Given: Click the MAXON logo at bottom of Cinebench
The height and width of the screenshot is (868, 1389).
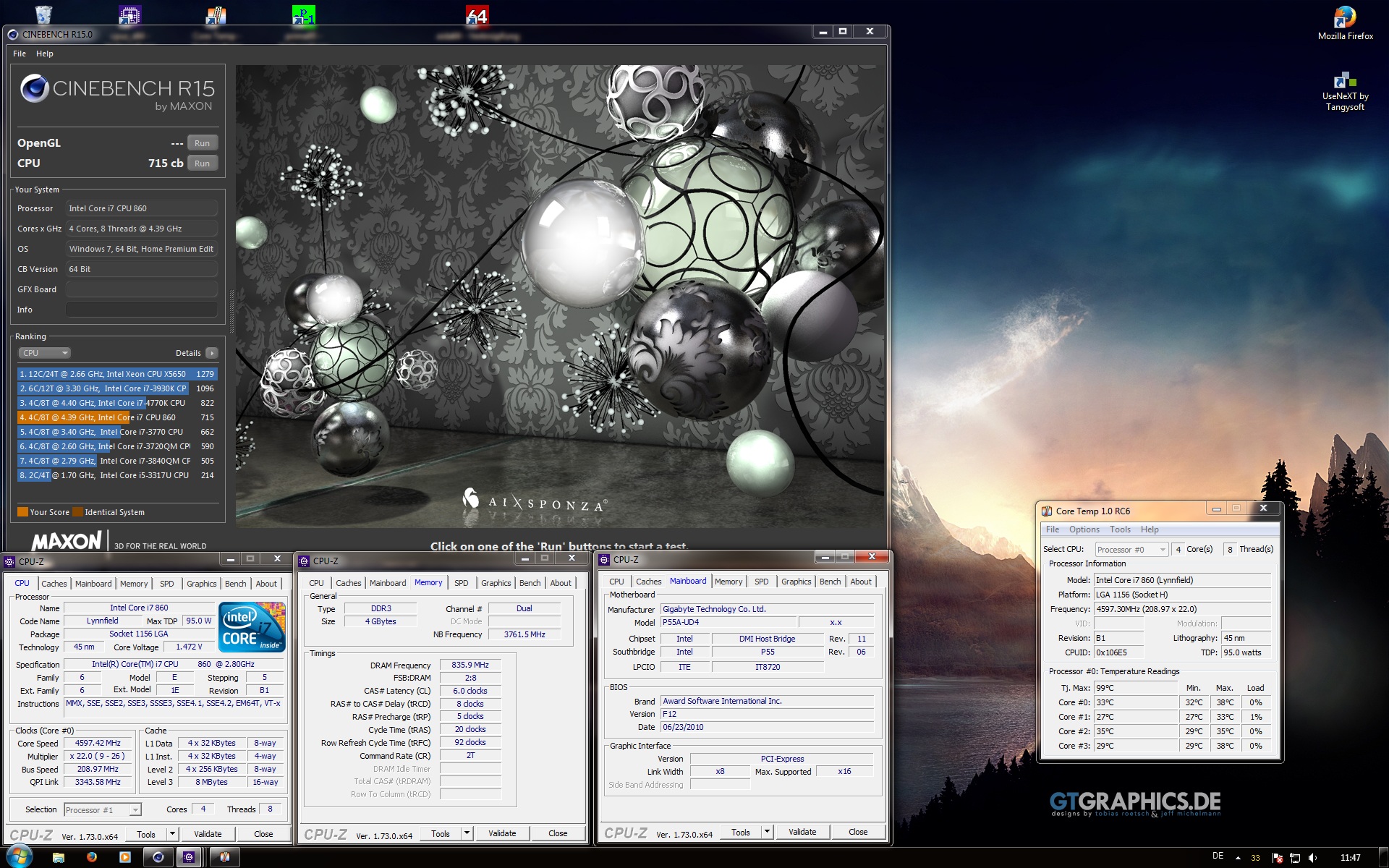Looking at the screenshot, I should (x=66, y=541).
